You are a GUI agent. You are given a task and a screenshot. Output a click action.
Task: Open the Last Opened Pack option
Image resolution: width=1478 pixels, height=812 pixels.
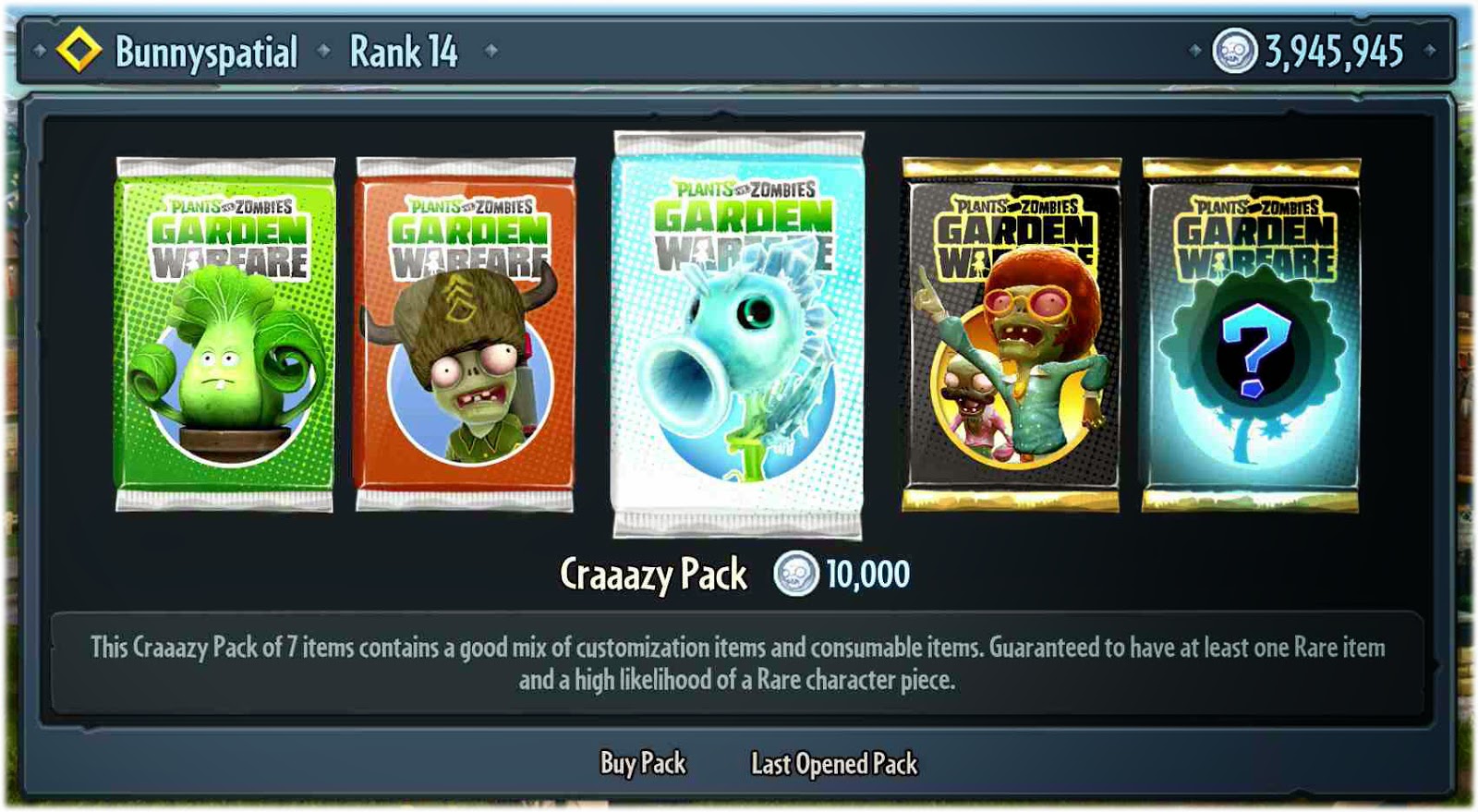(834, 764)
